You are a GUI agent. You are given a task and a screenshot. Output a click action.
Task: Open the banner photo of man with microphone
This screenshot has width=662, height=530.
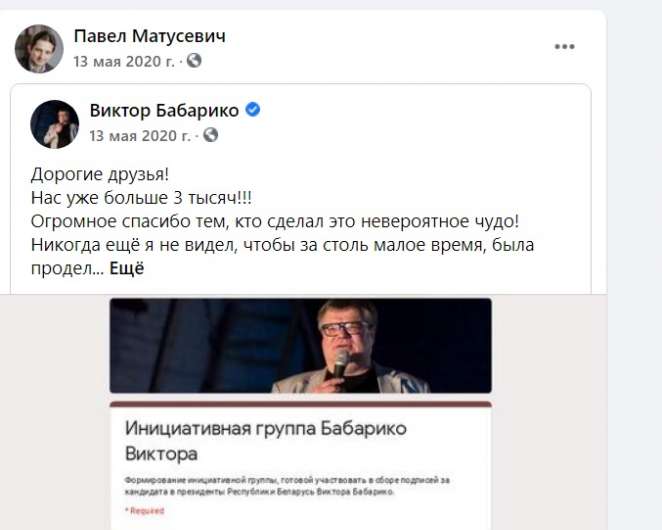click(301, 345)
